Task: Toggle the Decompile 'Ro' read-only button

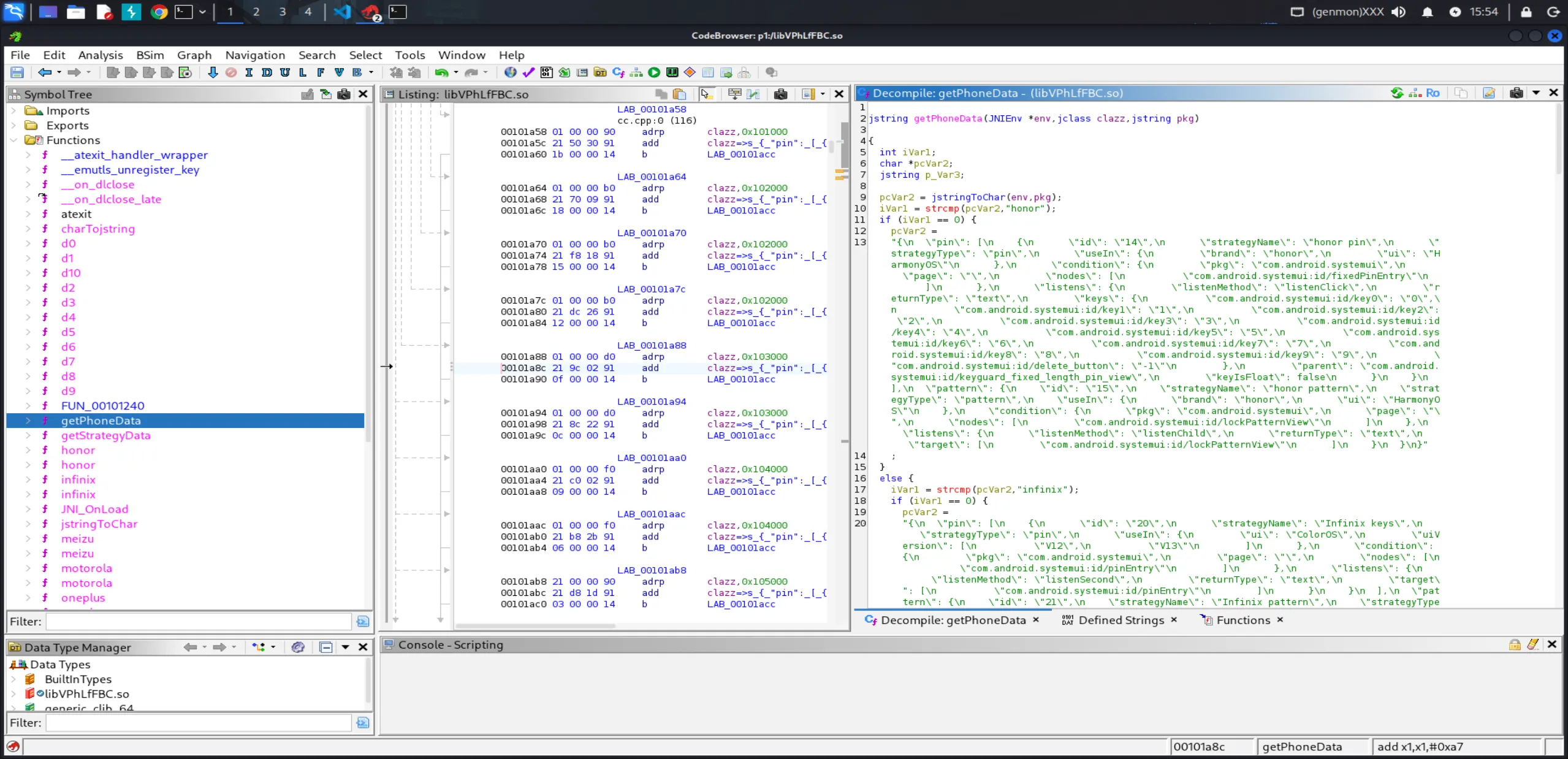Action: click(1433, 93)
